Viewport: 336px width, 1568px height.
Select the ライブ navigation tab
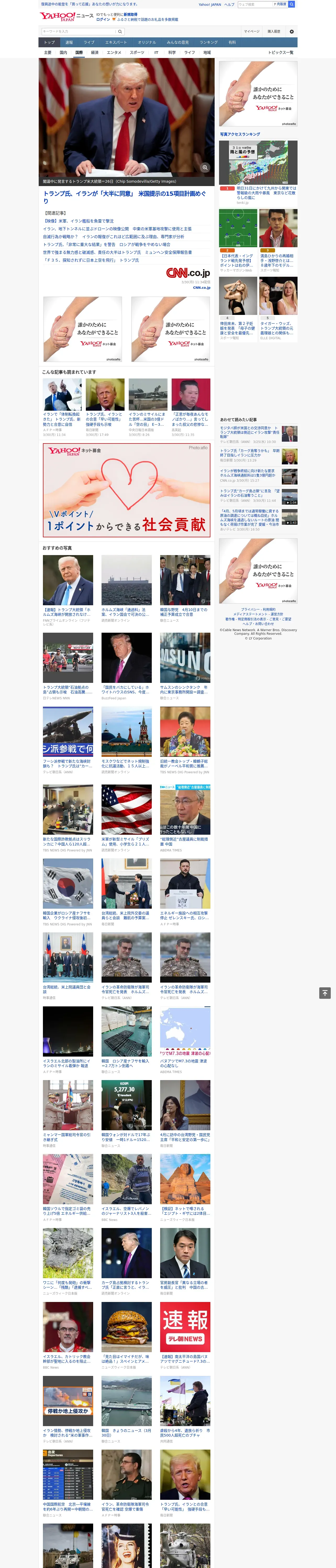click(89, 43)
